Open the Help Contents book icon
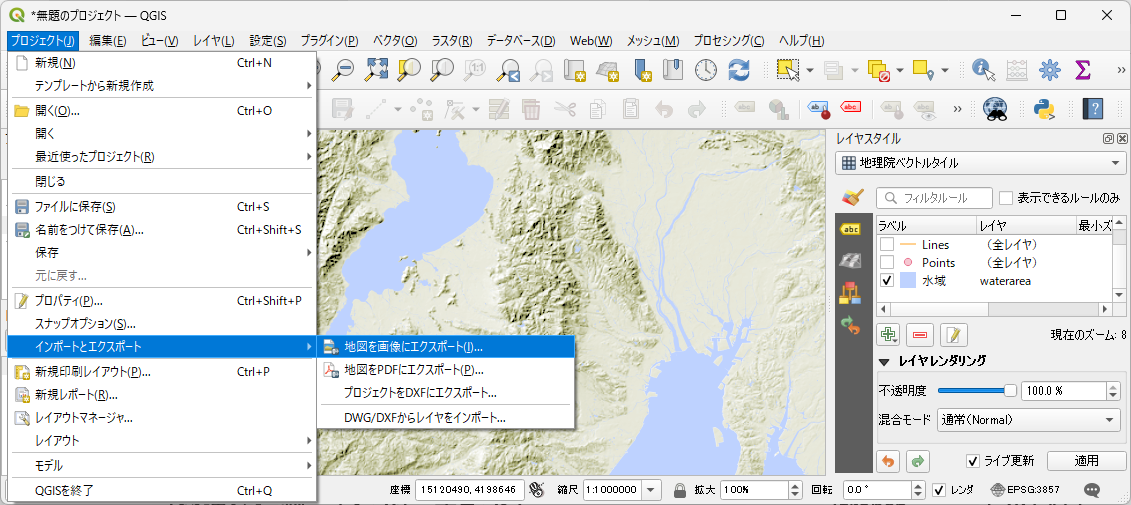This screenshot has height=505, width=1131. (x=1093, y=109)
